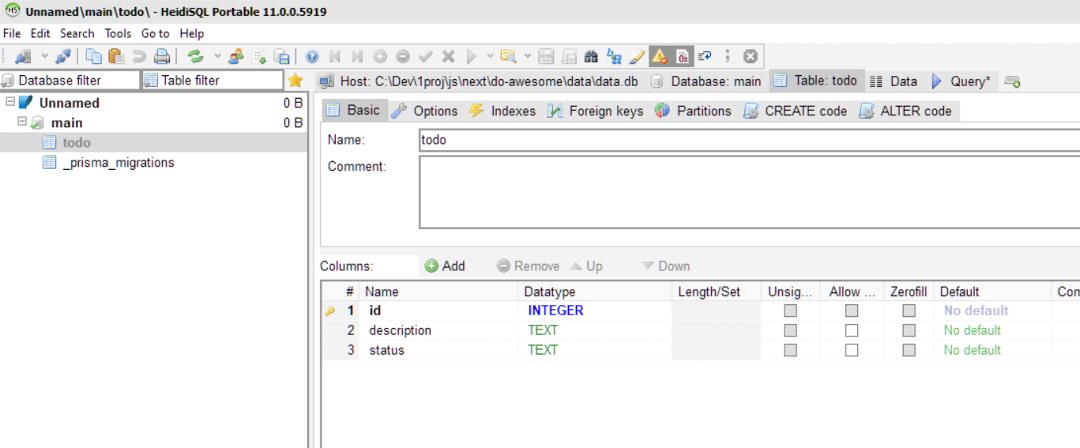Screen dimensions: 1080x448
Task: Open the Tools menu
Action: click(x=118, y=33)
